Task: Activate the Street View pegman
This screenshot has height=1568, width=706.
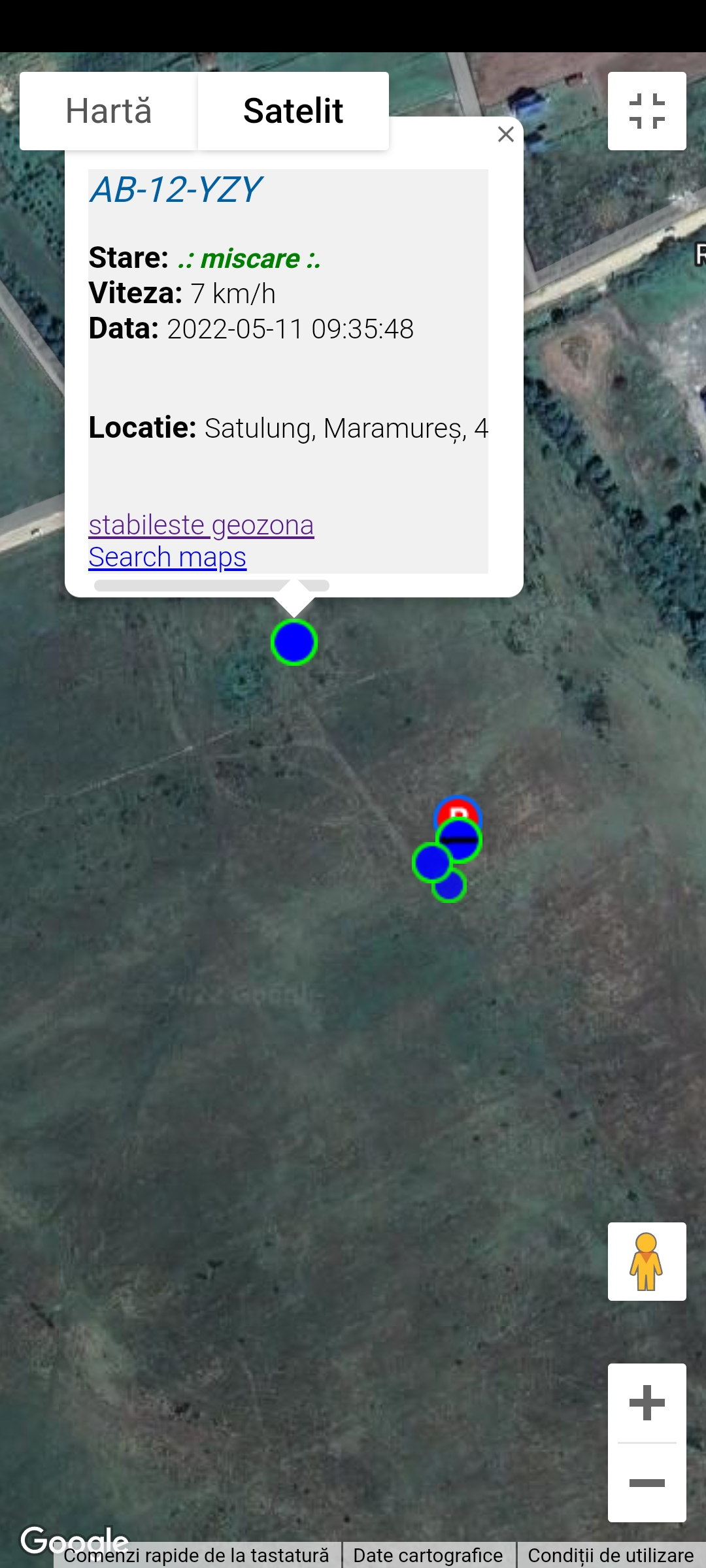Action: pyautogui.click(x=647, y=1262)
